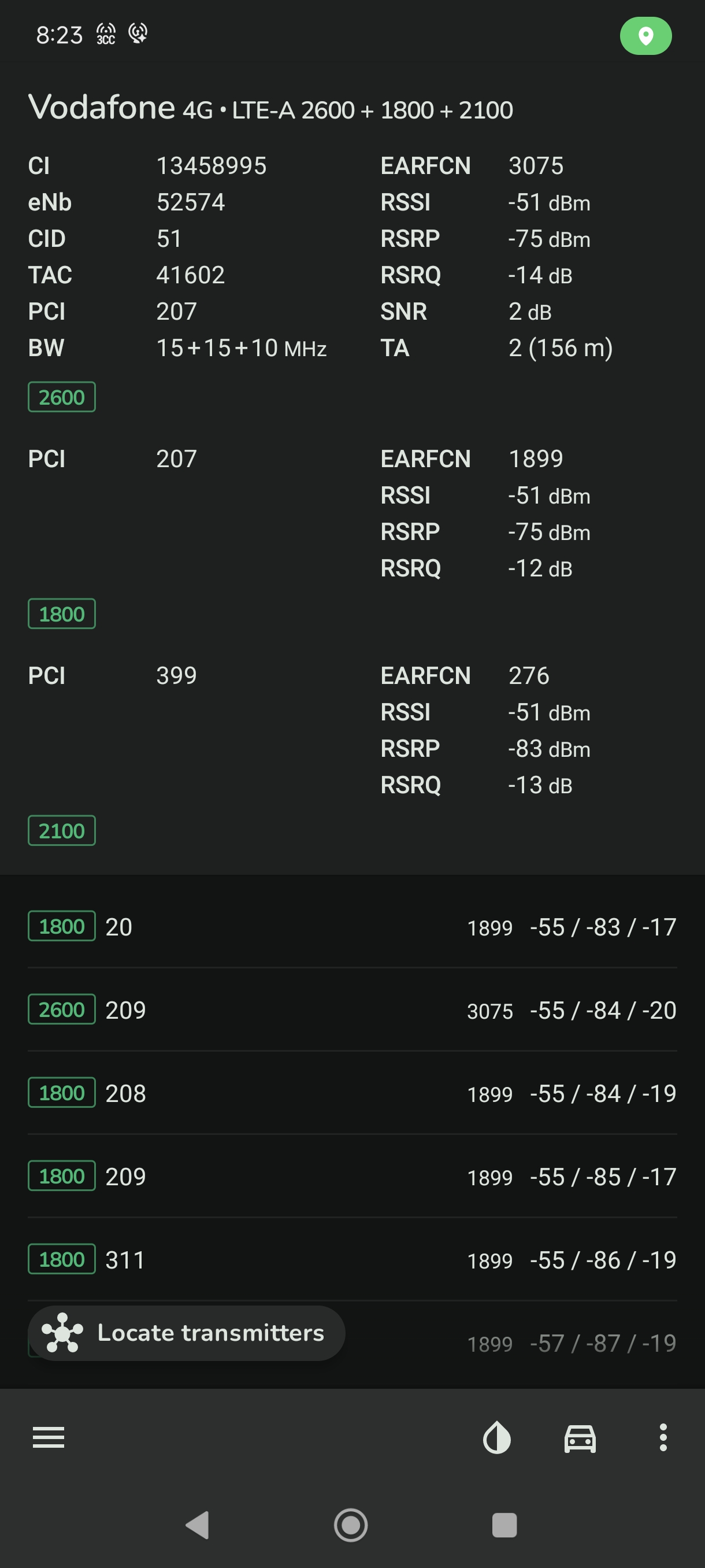Tap the Vodafone 4G network header
Screen dimensions: 705x1568
tap(270, 108)
